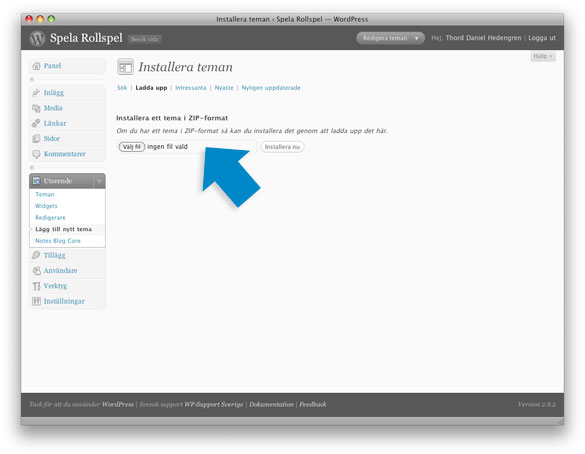Switch to the Nyligen uppdaterade tab
585x454 pixels.
pos(271,88)
